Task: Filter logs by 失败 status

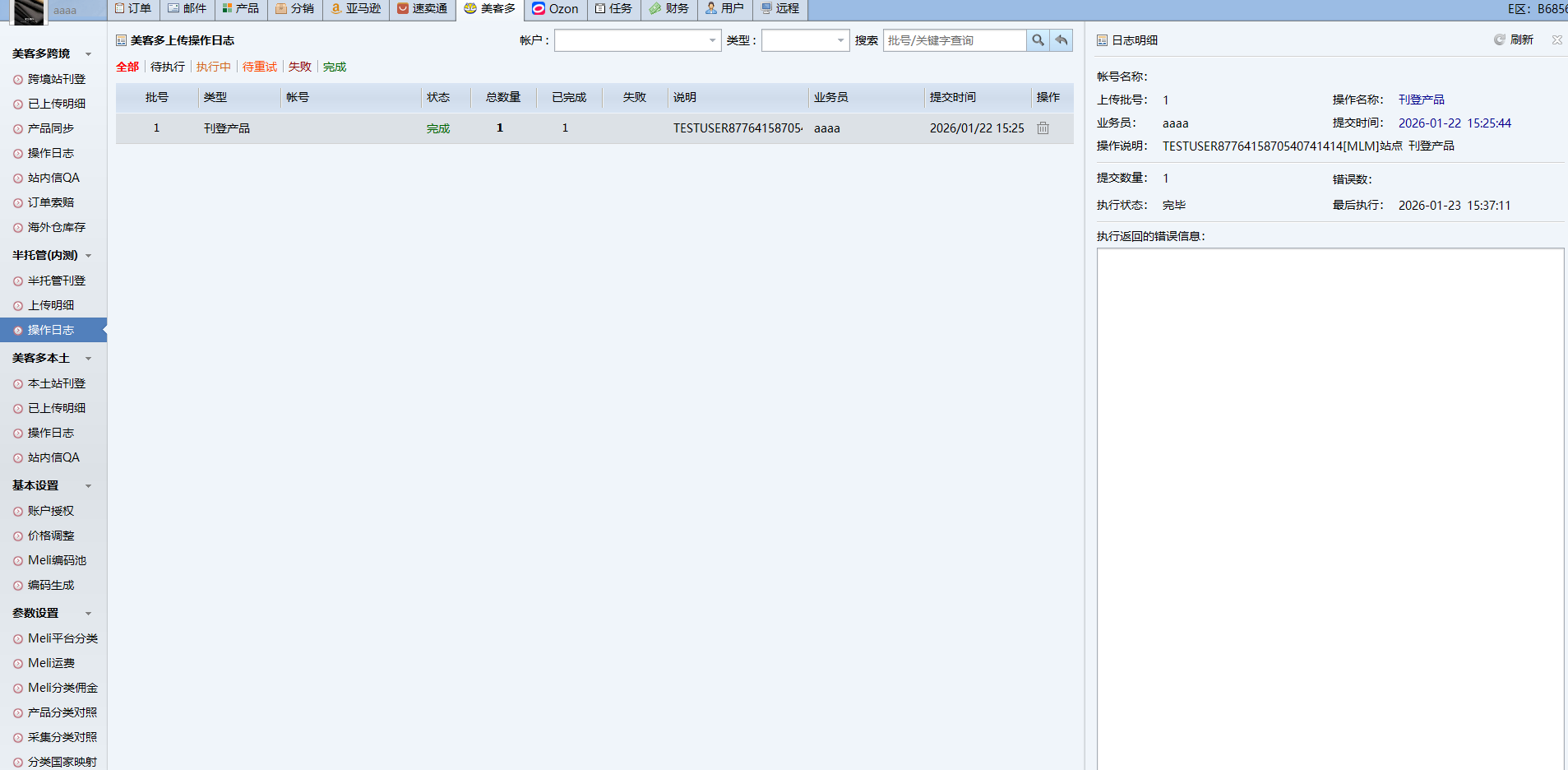Action: tap(299, 67)
